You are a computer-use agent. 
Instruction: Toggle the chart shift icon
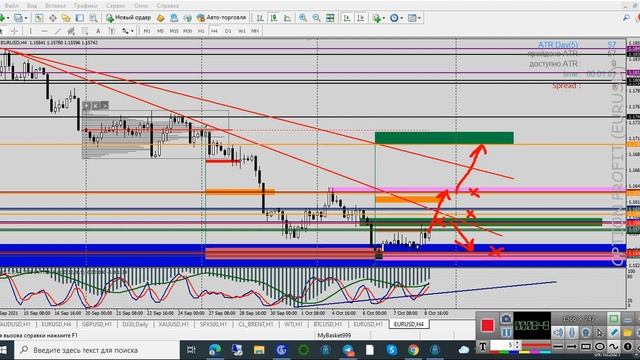(360, 18)
